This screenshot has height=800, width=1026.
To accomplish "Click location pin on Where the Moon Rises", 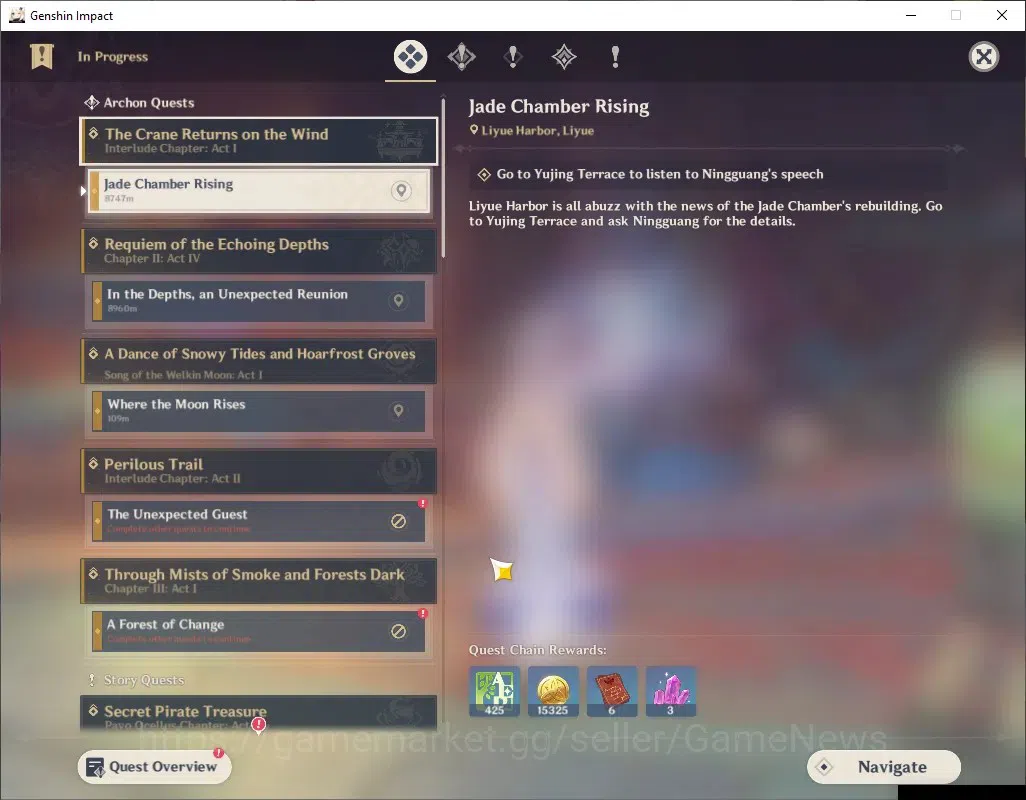I will pyautogui.click(x=398, y=411).
